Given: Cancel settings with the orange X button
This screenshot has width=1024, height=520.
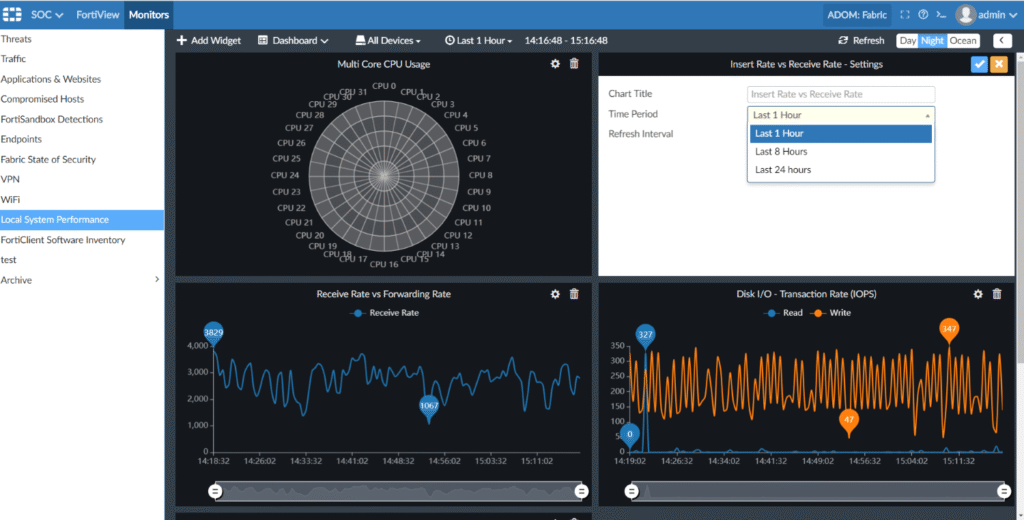Looking at the screenshot, I should pyautogui.click(x=998, y=64).
